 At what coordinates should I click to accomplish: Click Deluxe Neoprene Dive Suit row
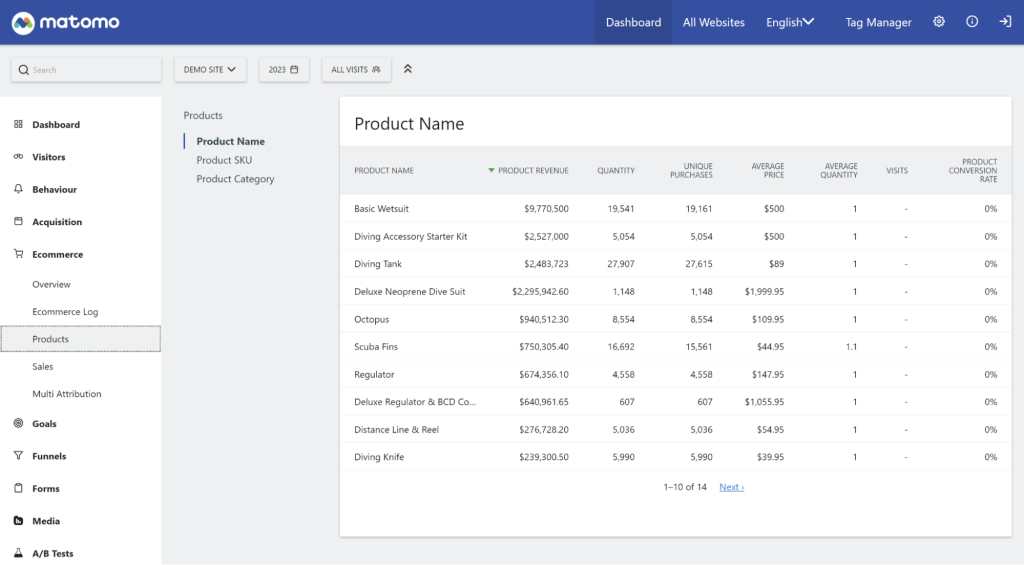pos(675,291)
